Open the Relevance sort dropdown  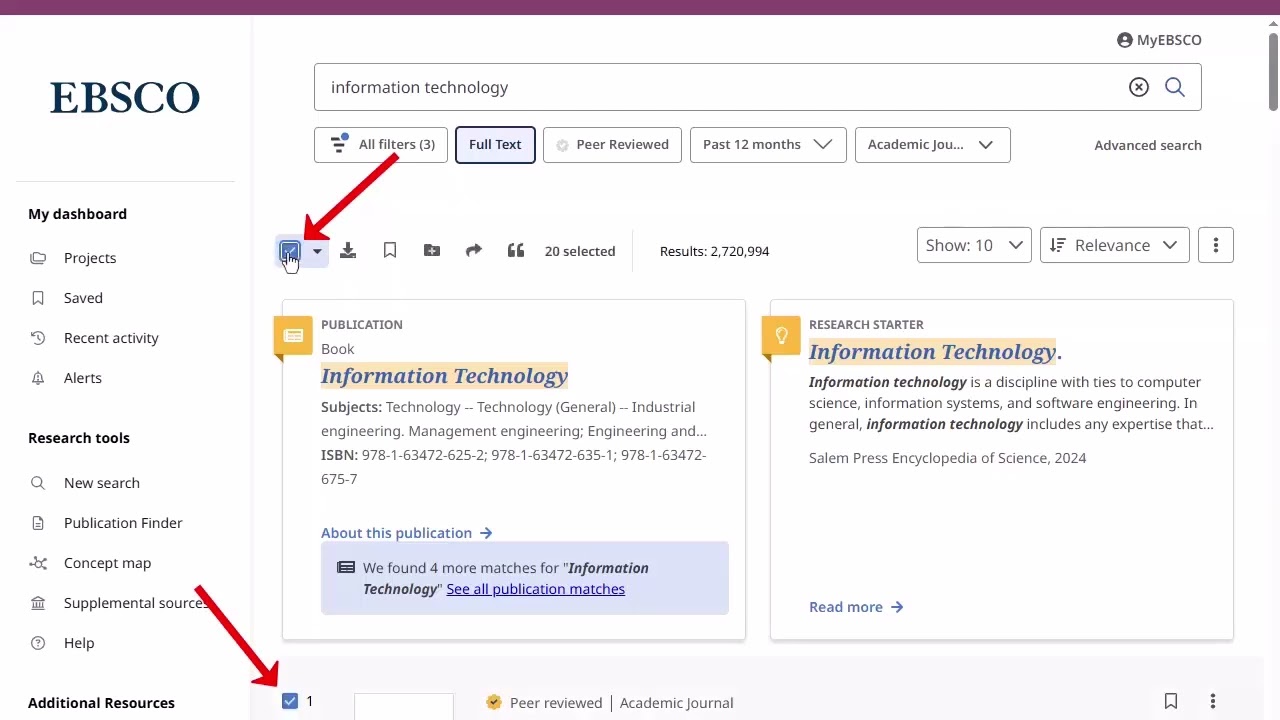pyautogui.click(x=1114, y=245)
